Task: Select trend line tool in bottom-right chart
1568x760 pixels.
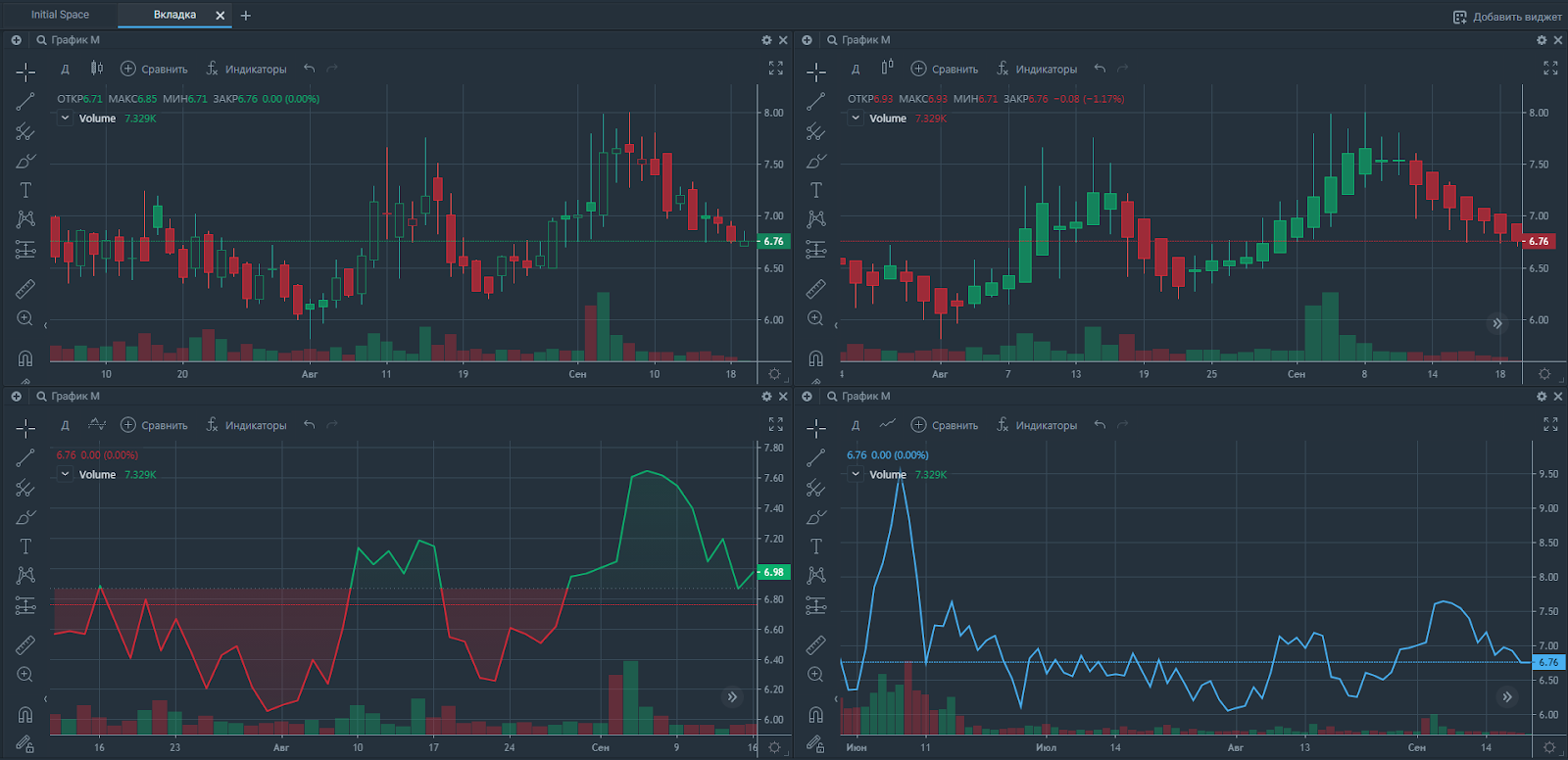Action: coord(816,457)
